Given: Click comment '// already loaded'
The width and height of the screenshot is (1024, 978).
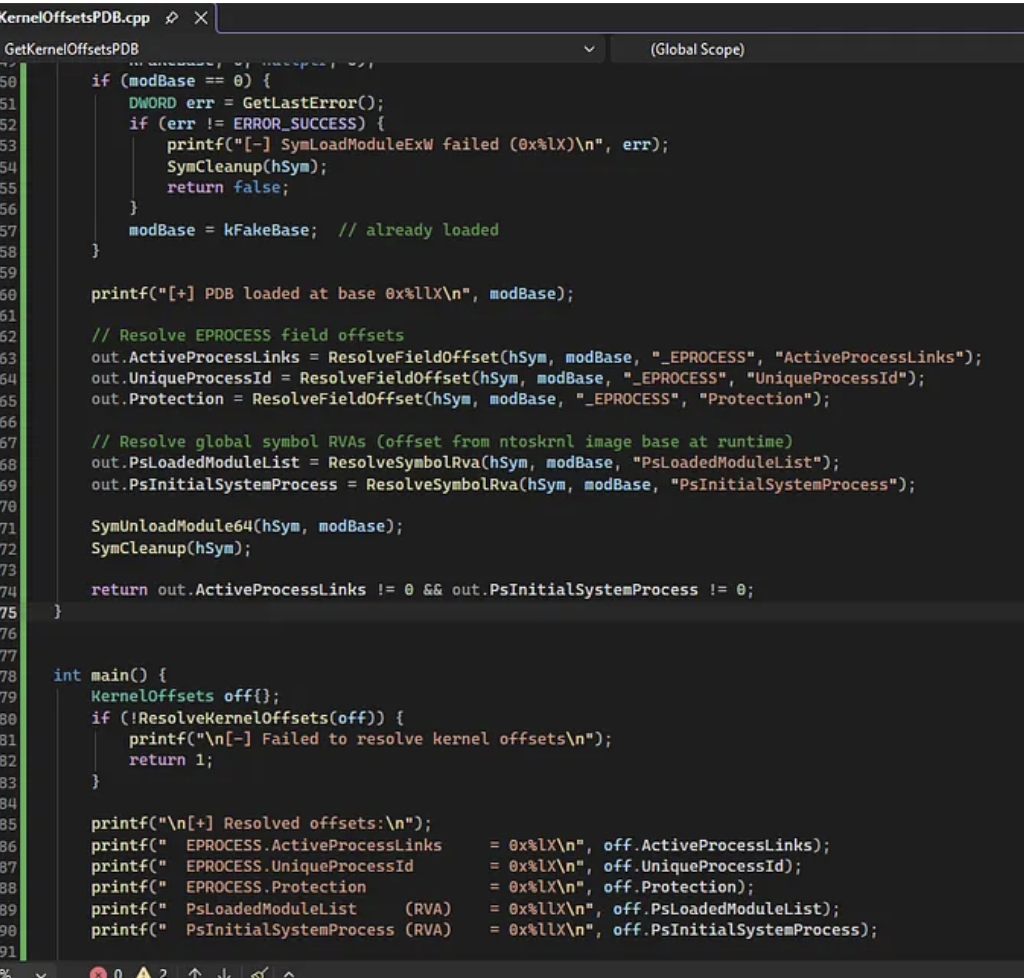Looking at the screenshot, I should [418, 230].
